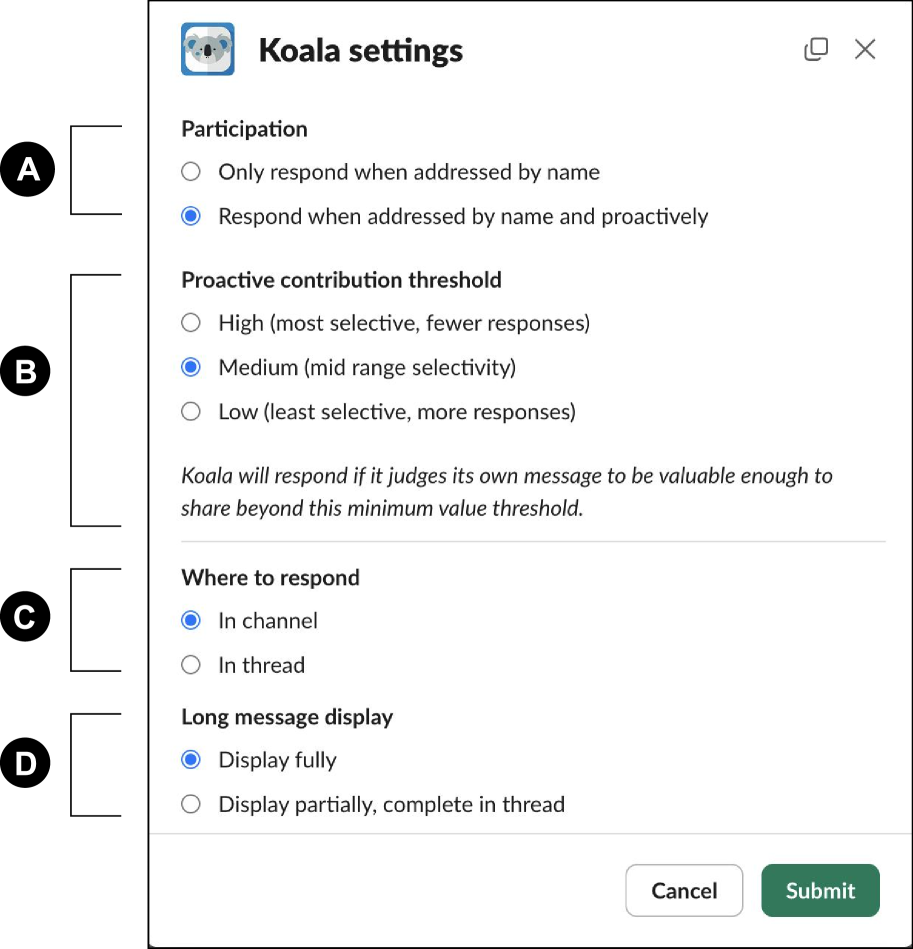This screenshot has width=913, height=949.
Task: Open settings in new window icon
Action: tap(816, 49)
